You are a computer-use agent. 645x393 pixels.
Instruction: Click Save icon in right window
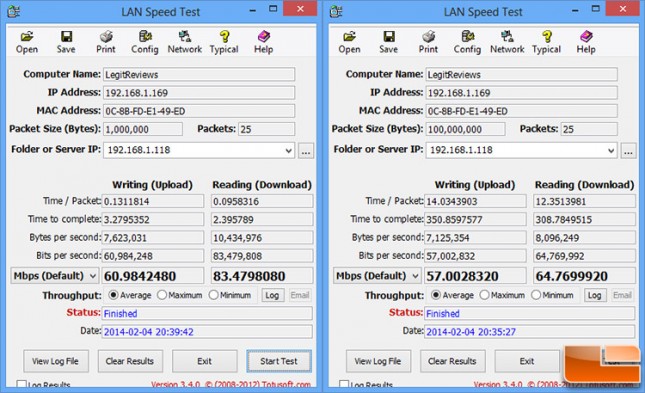click(388, 42)
